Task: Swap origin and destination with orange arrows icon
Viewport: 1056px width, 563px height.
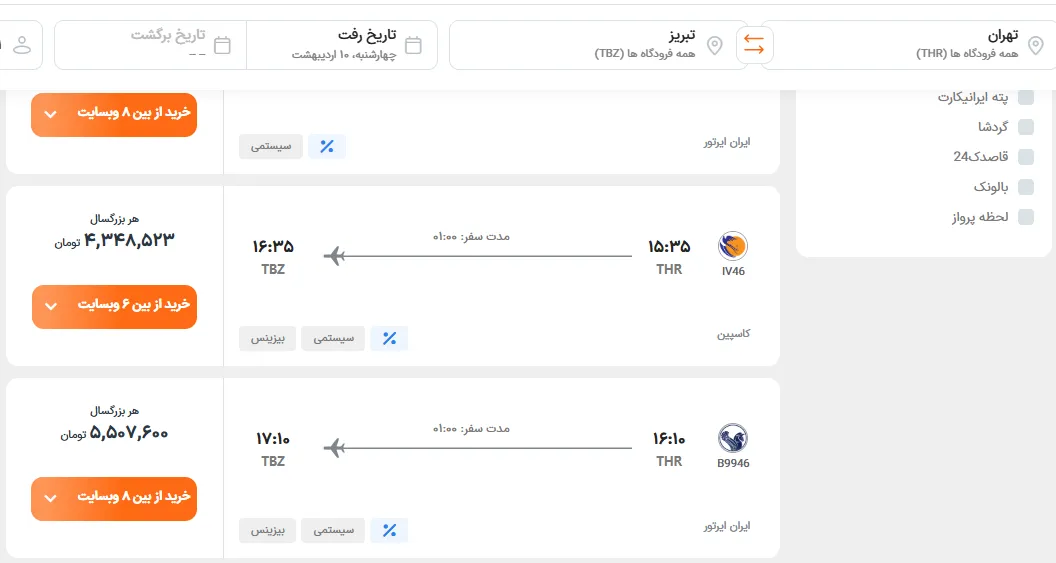Action: (x=754, y=45)
